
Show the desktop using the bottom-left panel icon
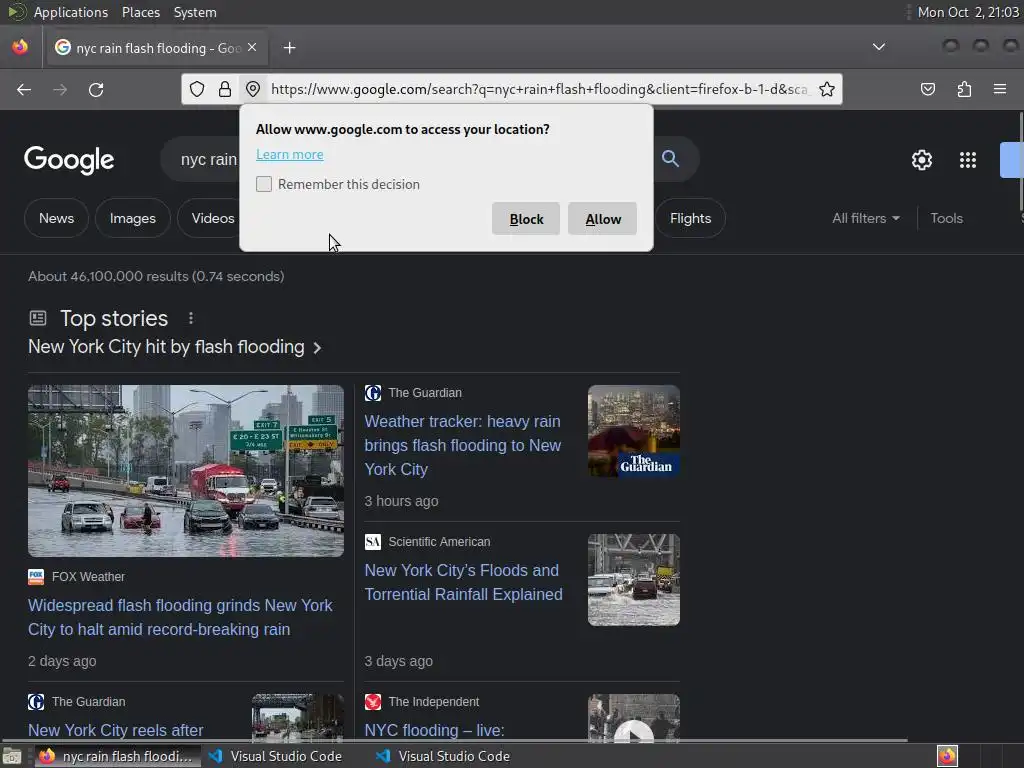12,756
